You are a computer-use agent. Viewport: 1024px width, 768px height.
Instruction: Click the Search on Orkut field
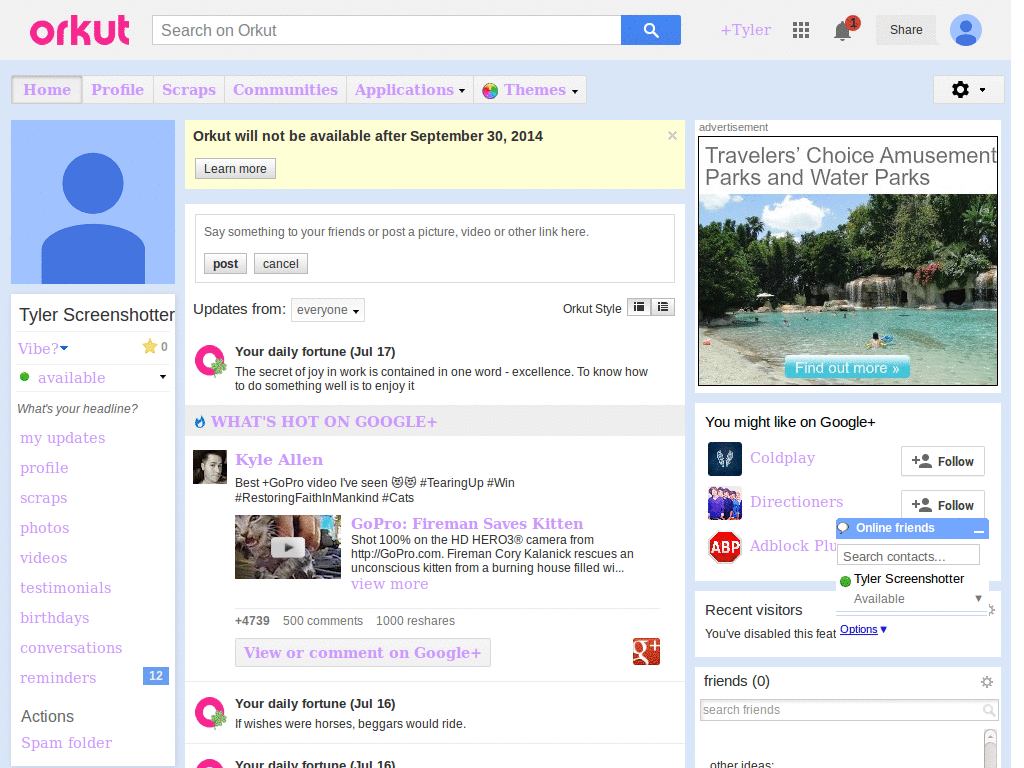pyautogui.click(x=387, y=30)
